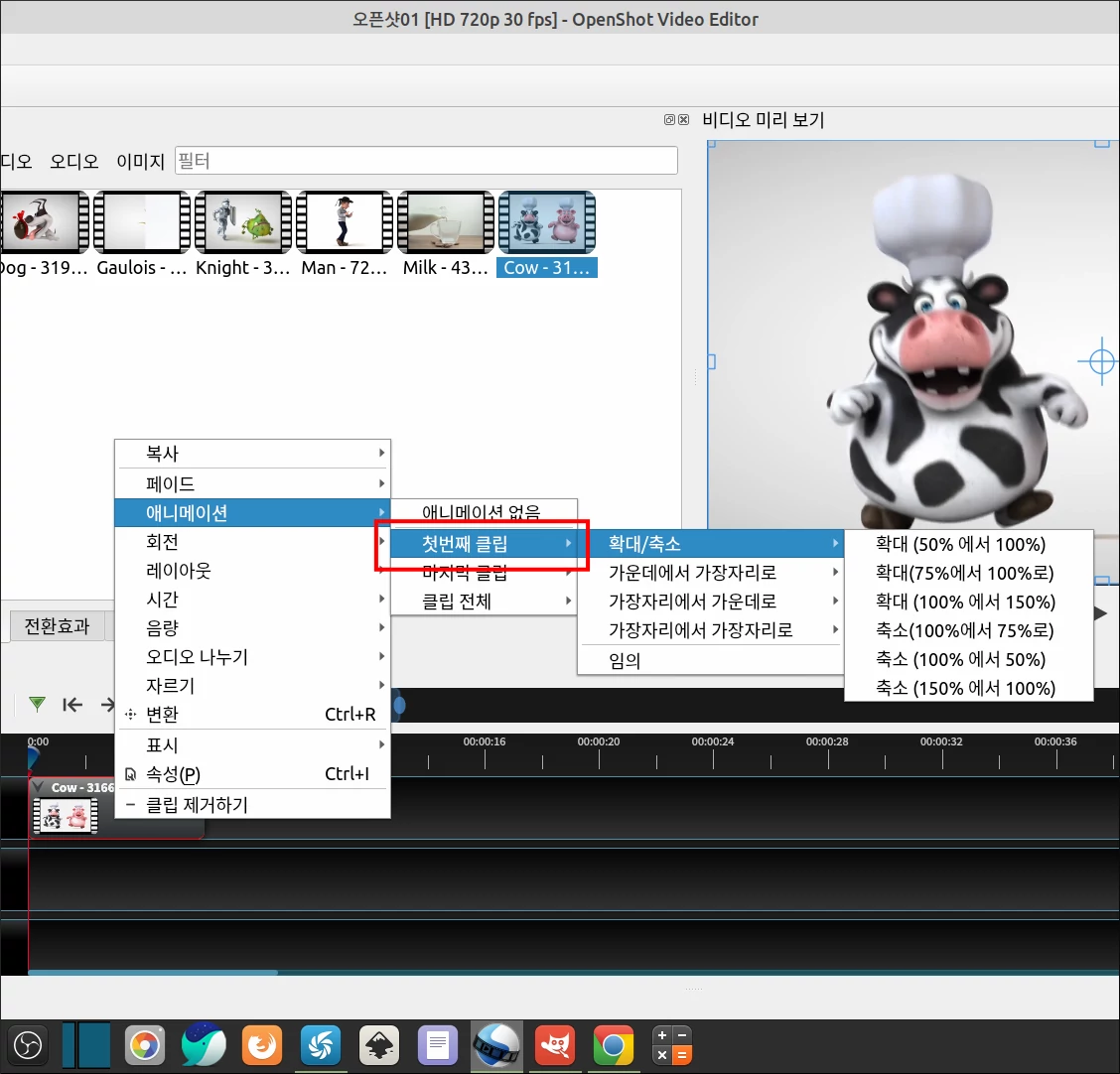
Task: Choose 변환 (Ctrl+R) in context menu
Action: tap(252, 714)
